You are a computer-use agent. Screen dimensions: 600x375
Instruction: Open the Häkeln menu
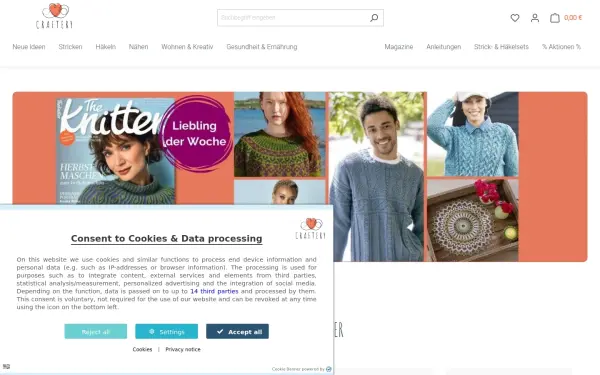click(x=106, y=47)
